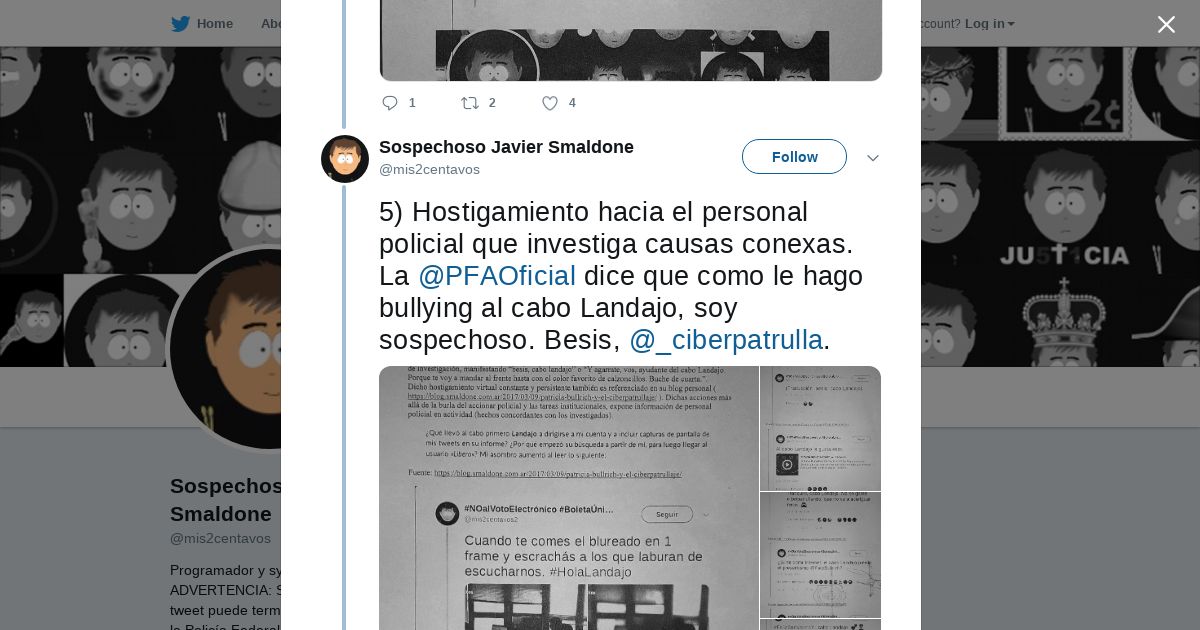Expand the Log in dropdown
The width and height of the screenshot is (1200, 630).
[989, 24]
